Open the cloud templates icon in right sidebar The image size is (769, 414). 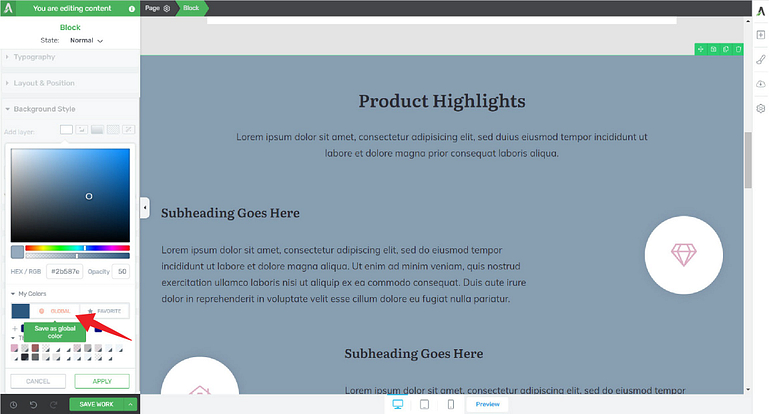coord(761,84)
